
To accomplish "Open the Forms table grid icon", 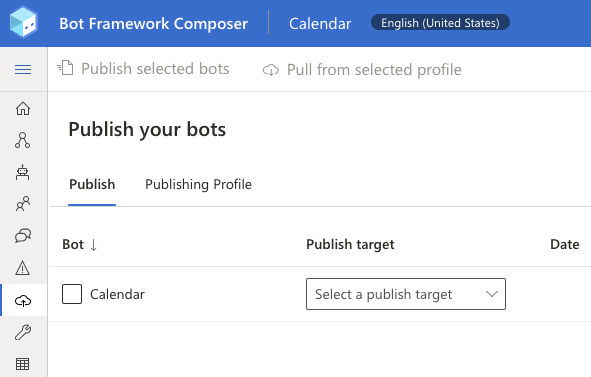I will pos(23,364).
